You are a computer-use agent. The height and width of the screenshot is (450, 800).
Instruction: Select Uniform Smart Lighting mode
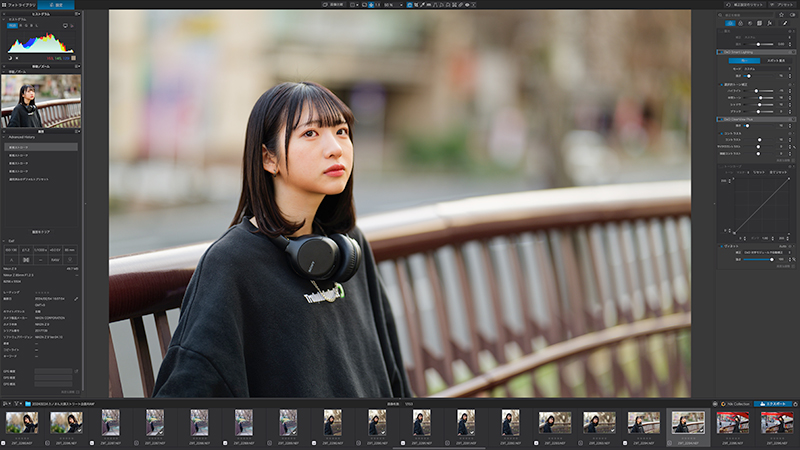[744, 61]
